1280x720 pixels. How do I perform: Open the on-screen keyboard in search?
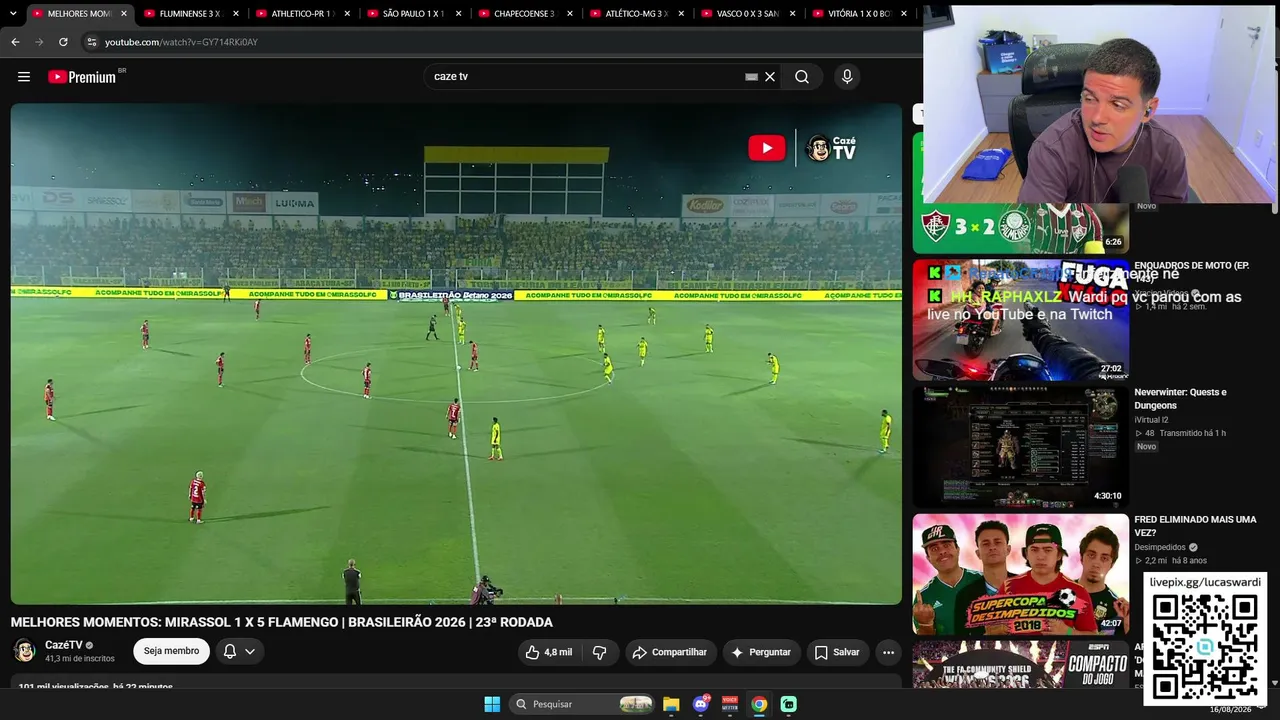[751, 77]
